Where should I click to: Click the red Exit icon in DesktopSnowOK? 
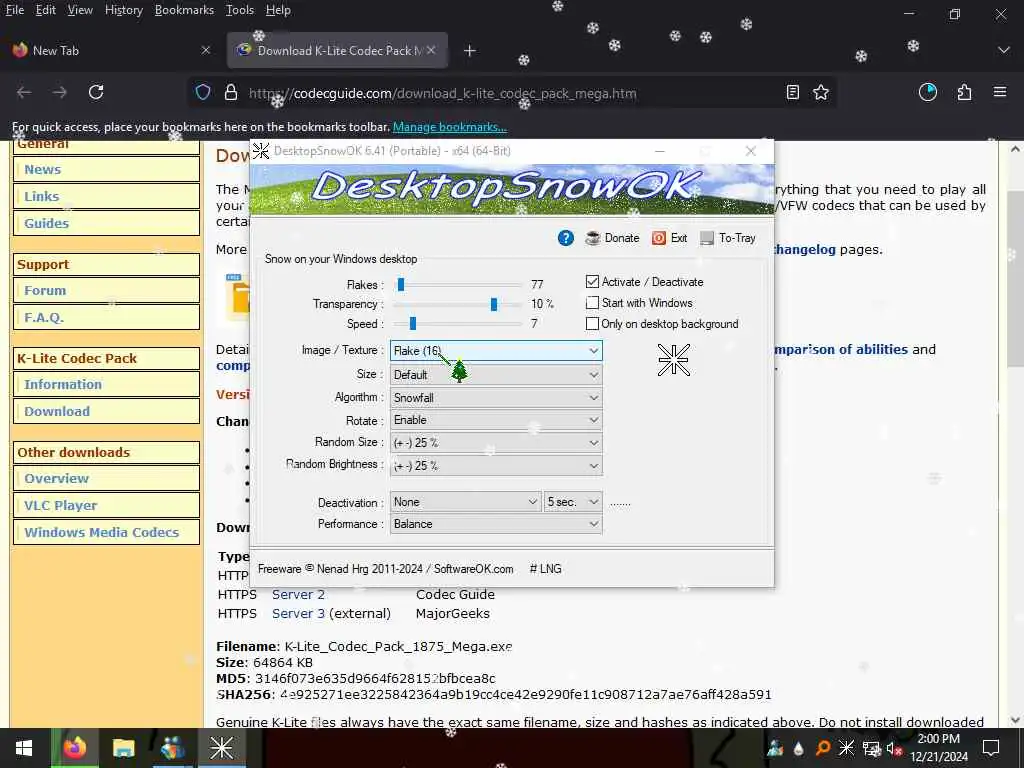point(659,238)
